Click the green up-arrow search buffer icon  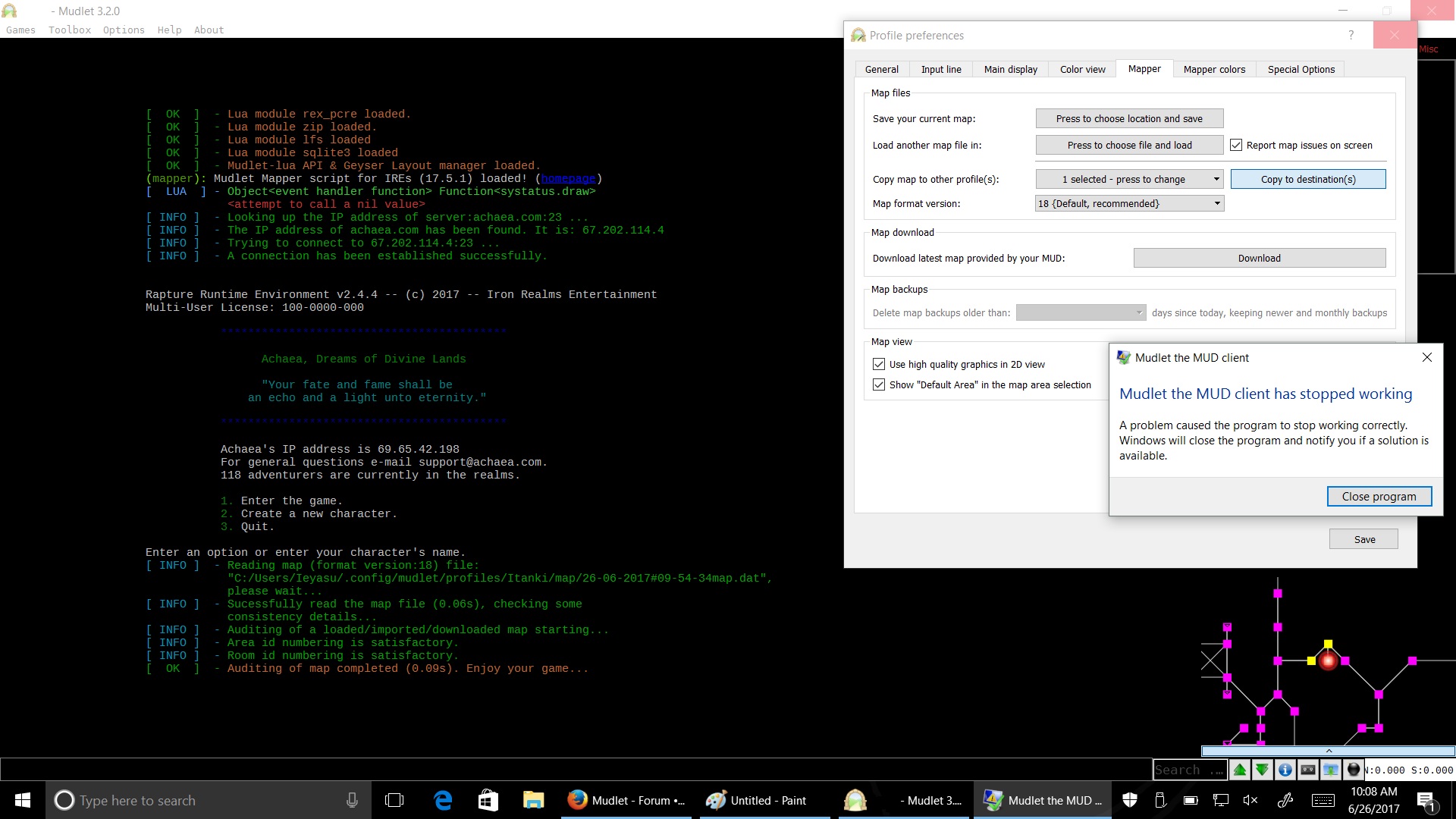click(x=1240, y=770)
